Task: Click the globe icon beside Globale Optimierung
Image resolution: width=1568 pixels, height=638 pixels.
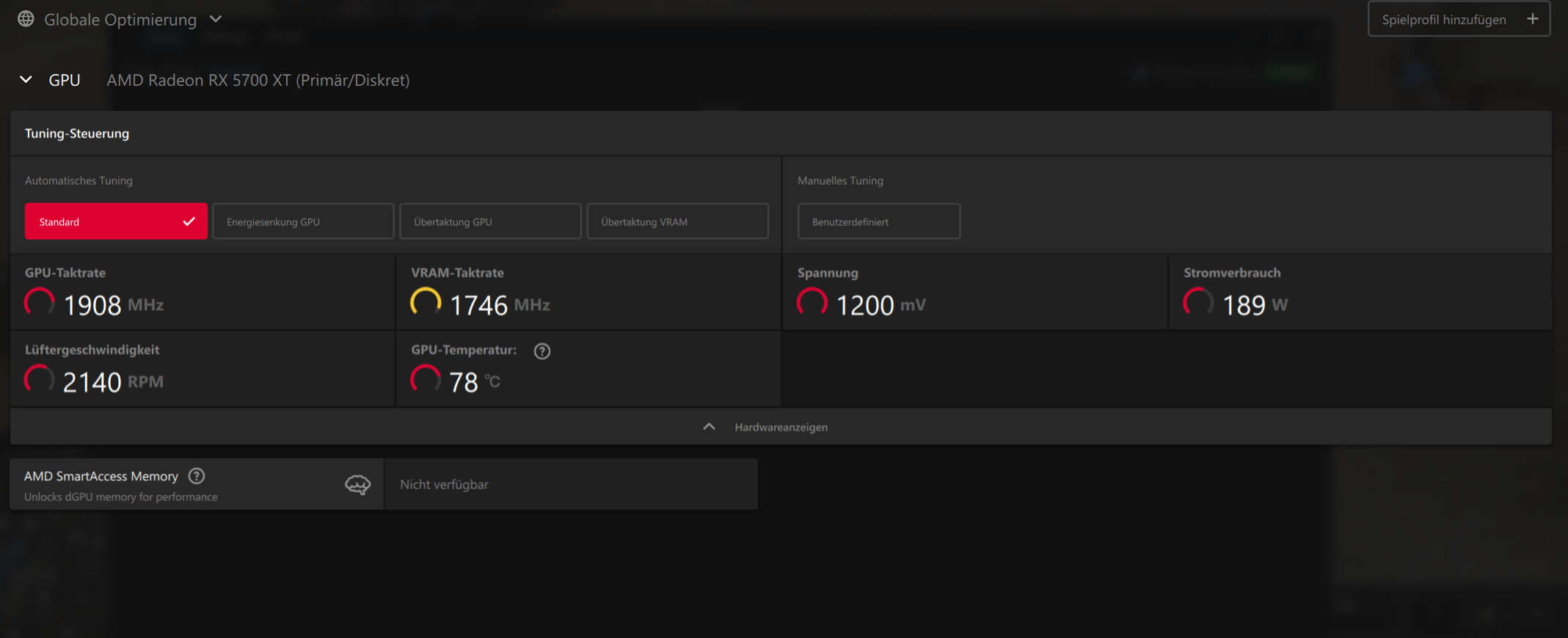Action: [26, 19]
